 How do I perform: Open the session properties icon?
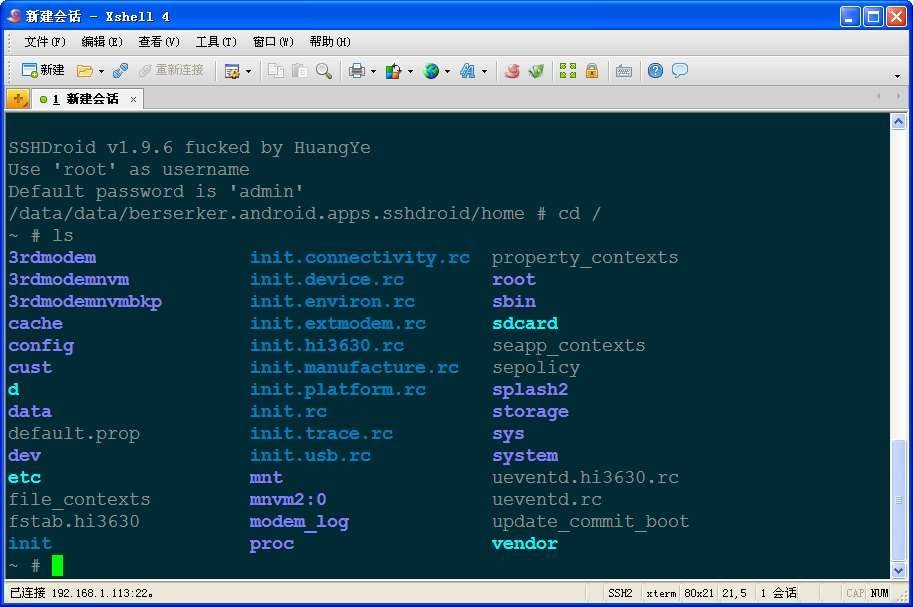pos(232,71)
